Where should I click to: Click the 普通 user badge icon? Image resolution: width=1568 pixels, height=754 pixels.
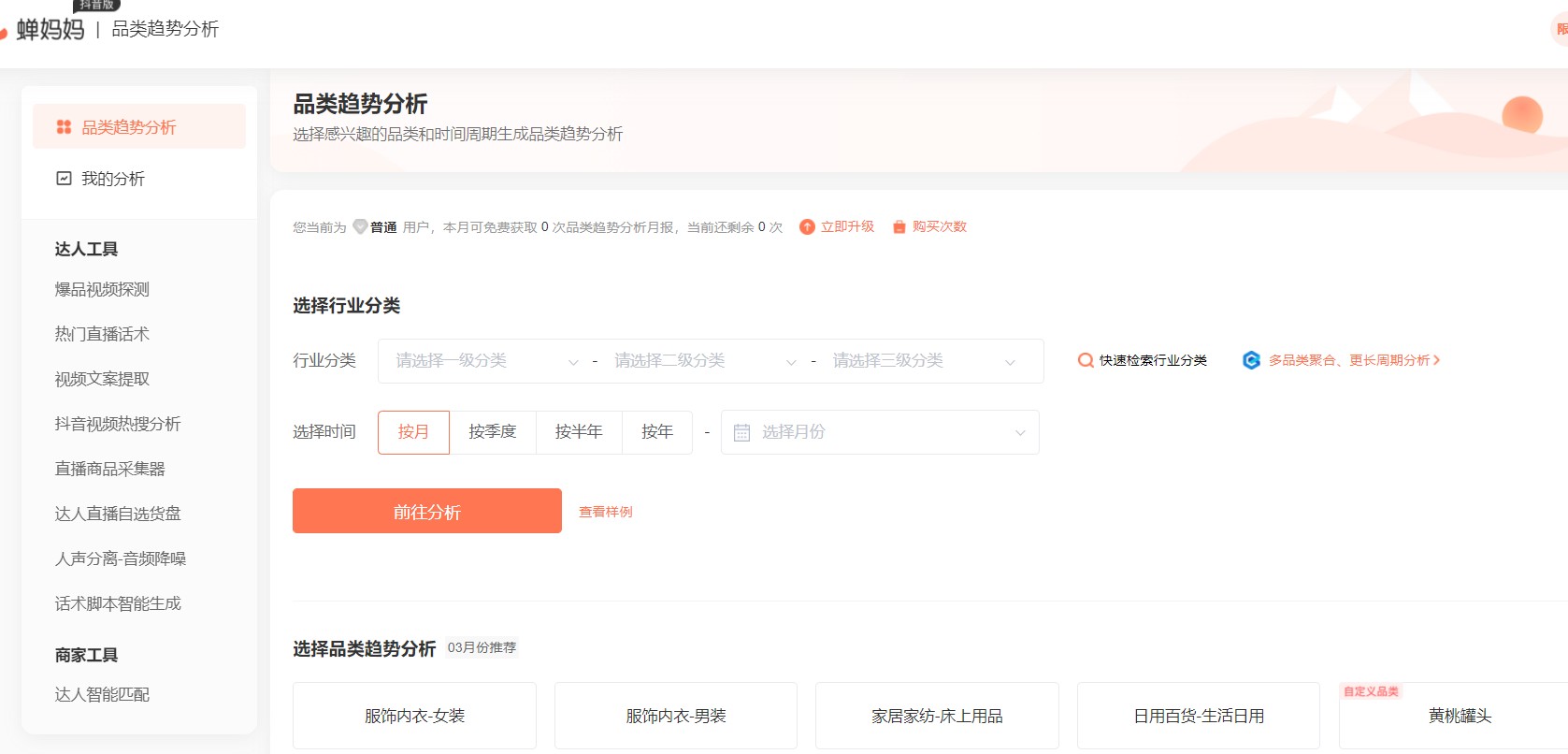tap(360, 226)
